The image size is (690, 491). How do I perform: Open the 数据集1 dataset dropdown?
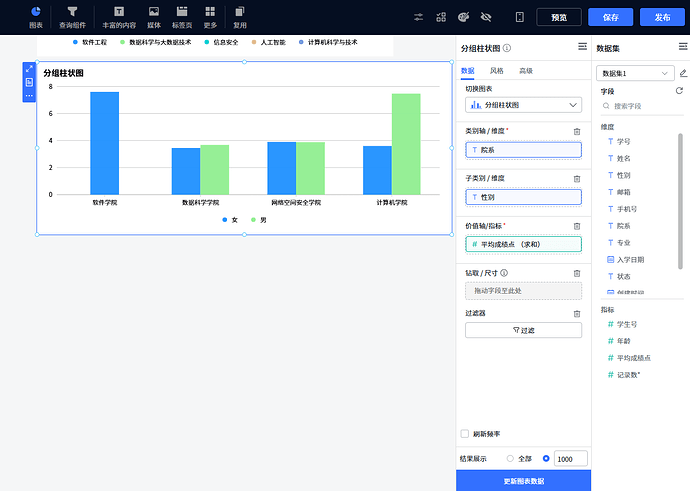point(635,73)
